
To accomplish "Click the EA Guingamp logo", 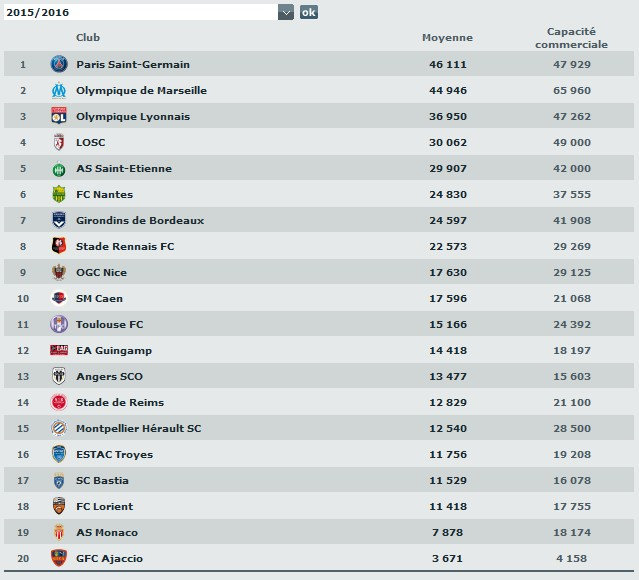I will pos(58,350).
